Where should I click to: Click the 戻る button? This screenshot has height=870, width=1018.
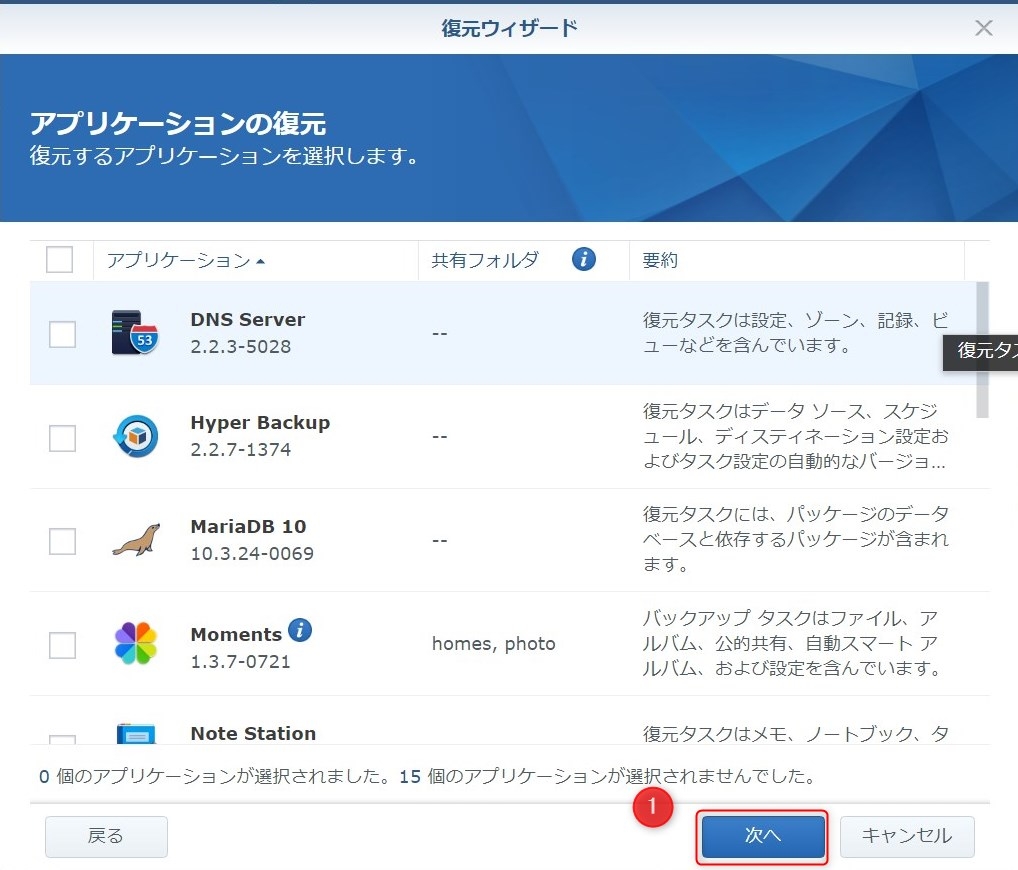tap(106, 837)
